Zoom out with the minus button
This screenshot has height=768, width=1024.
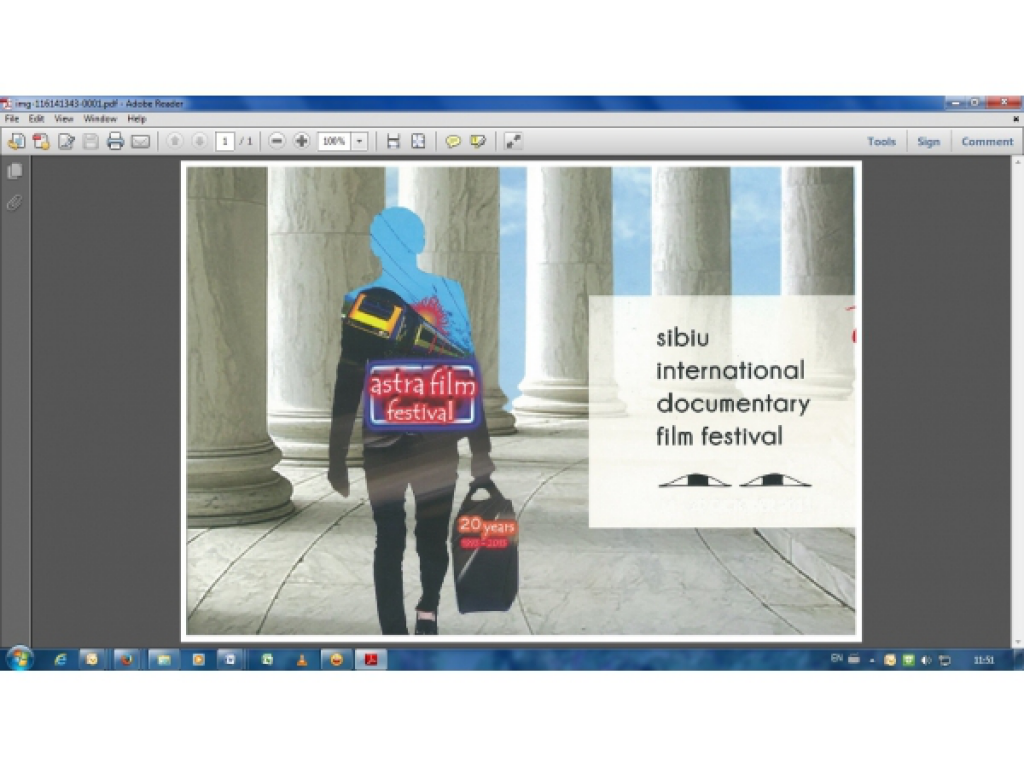tap(277, 141)
